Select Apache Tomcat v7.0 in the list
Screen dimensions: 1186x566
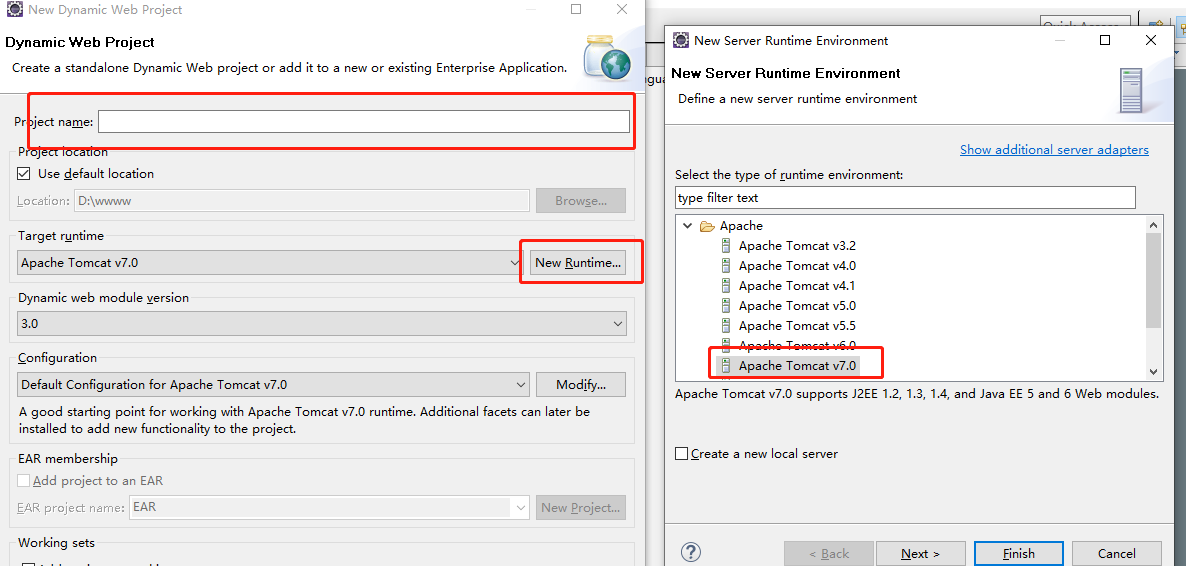(796, 366)
